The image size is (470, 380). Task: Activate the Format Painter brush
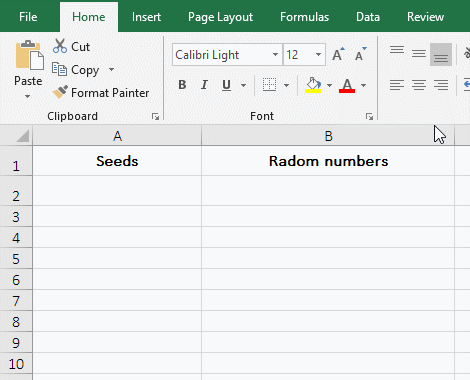pos(100,93)
